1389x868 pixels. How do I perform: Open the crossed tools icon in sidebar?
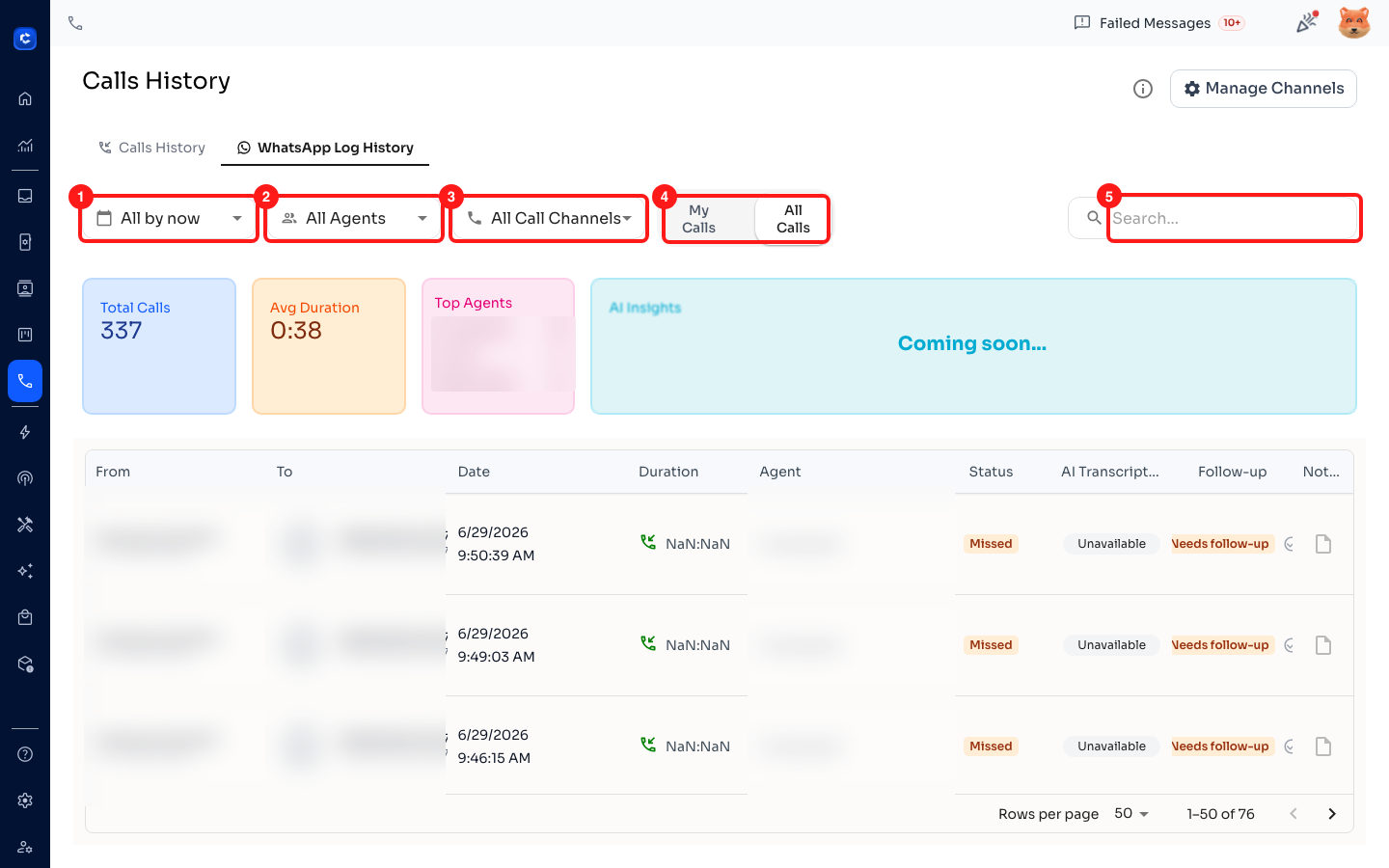click(25, 525)
